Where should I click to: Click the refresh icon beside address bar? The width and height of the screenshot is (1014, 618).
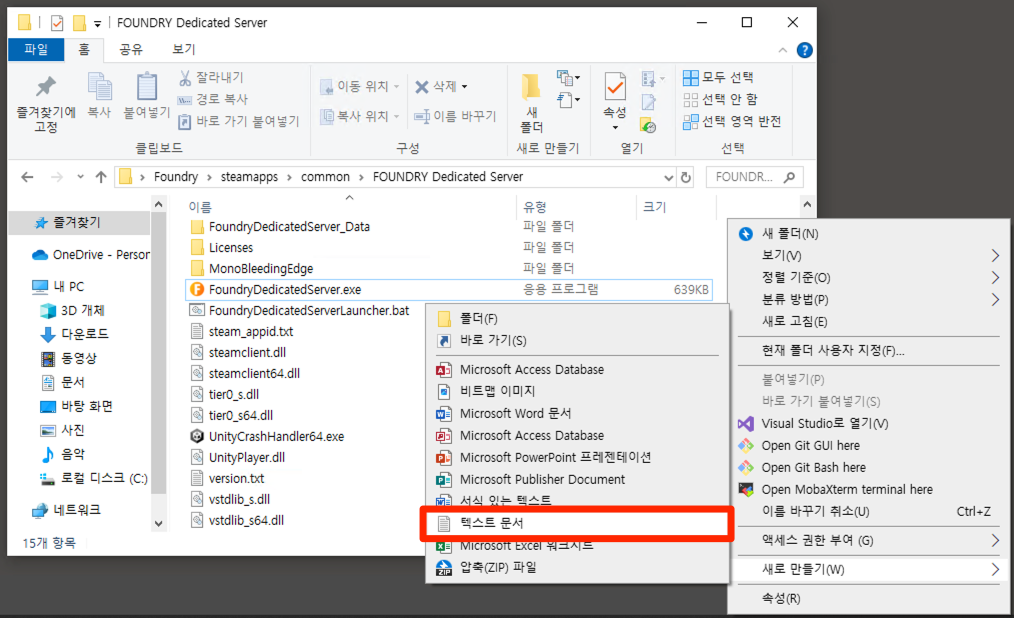[685, 177]
